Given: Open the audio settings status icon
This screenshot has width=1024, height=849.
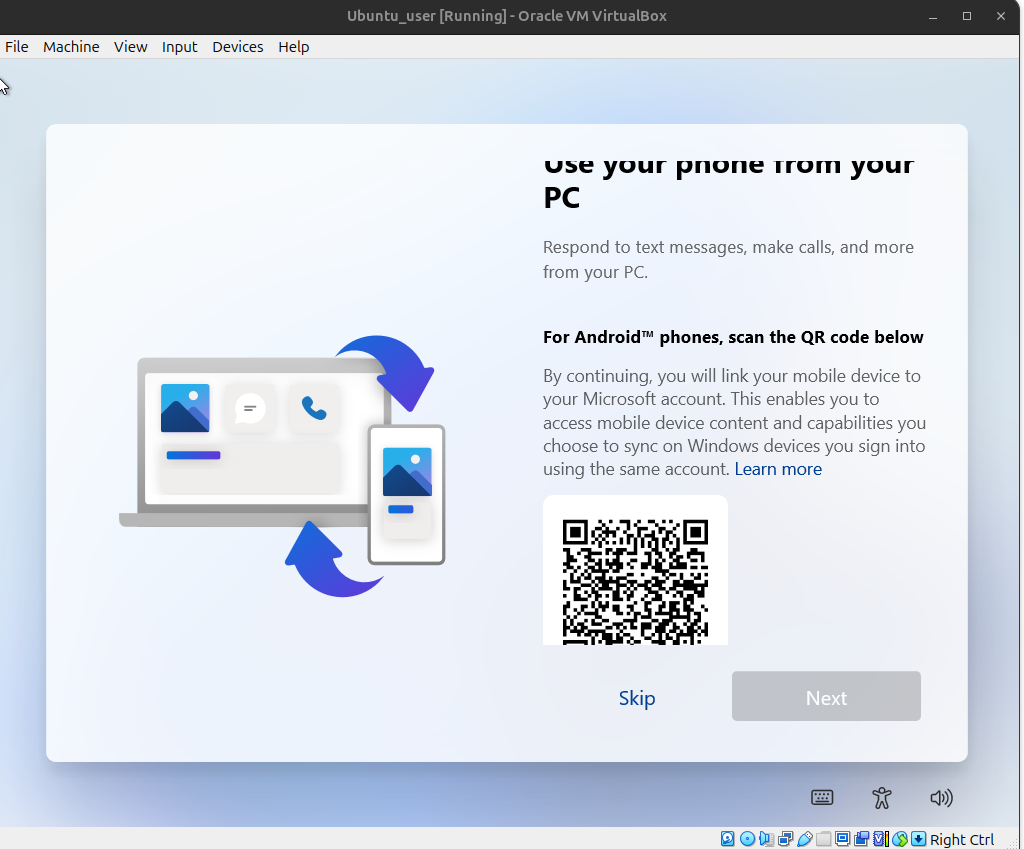Looking at the screenshot, I should pos(766,839).
